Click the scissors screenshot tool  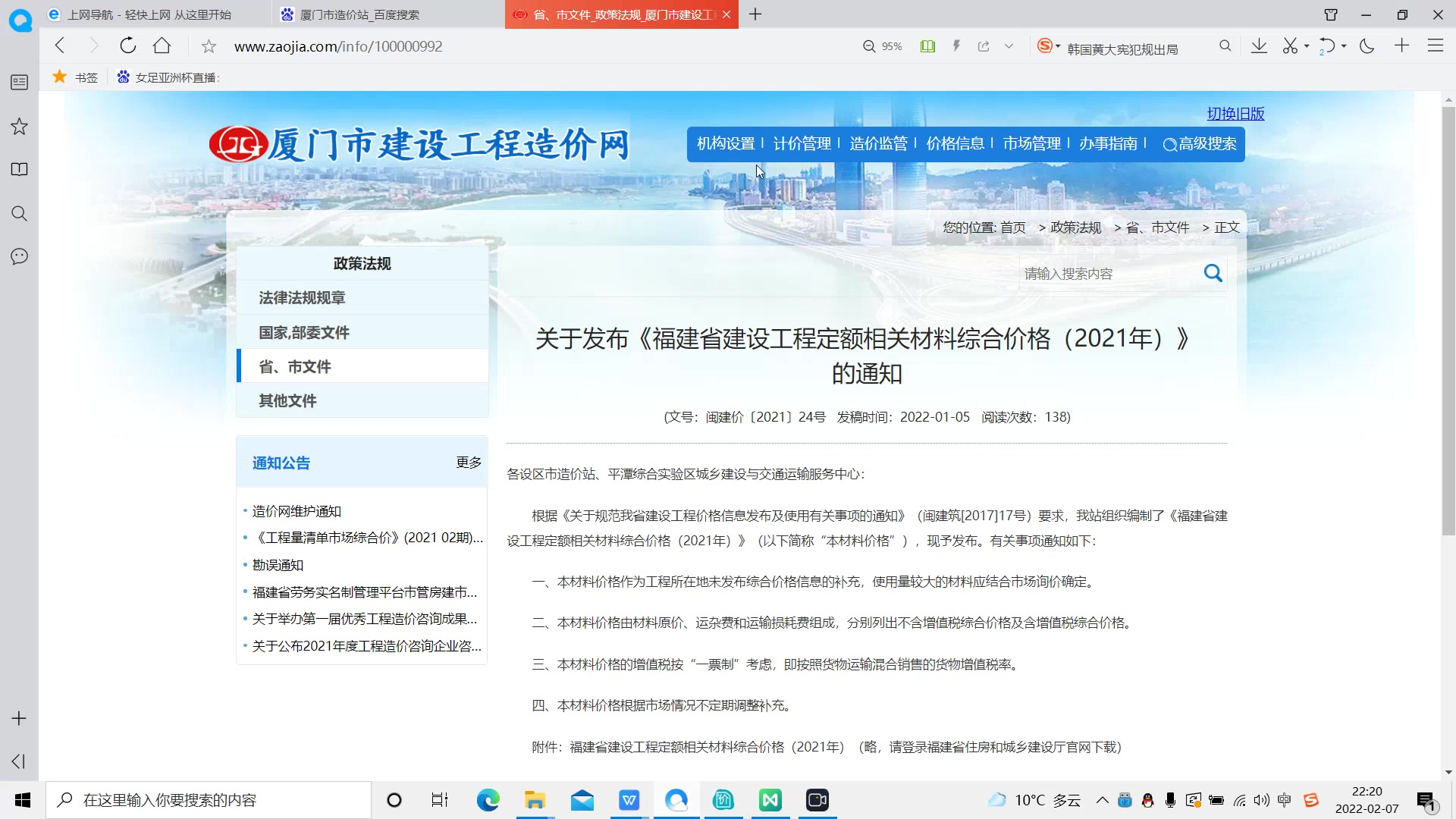1290,46
